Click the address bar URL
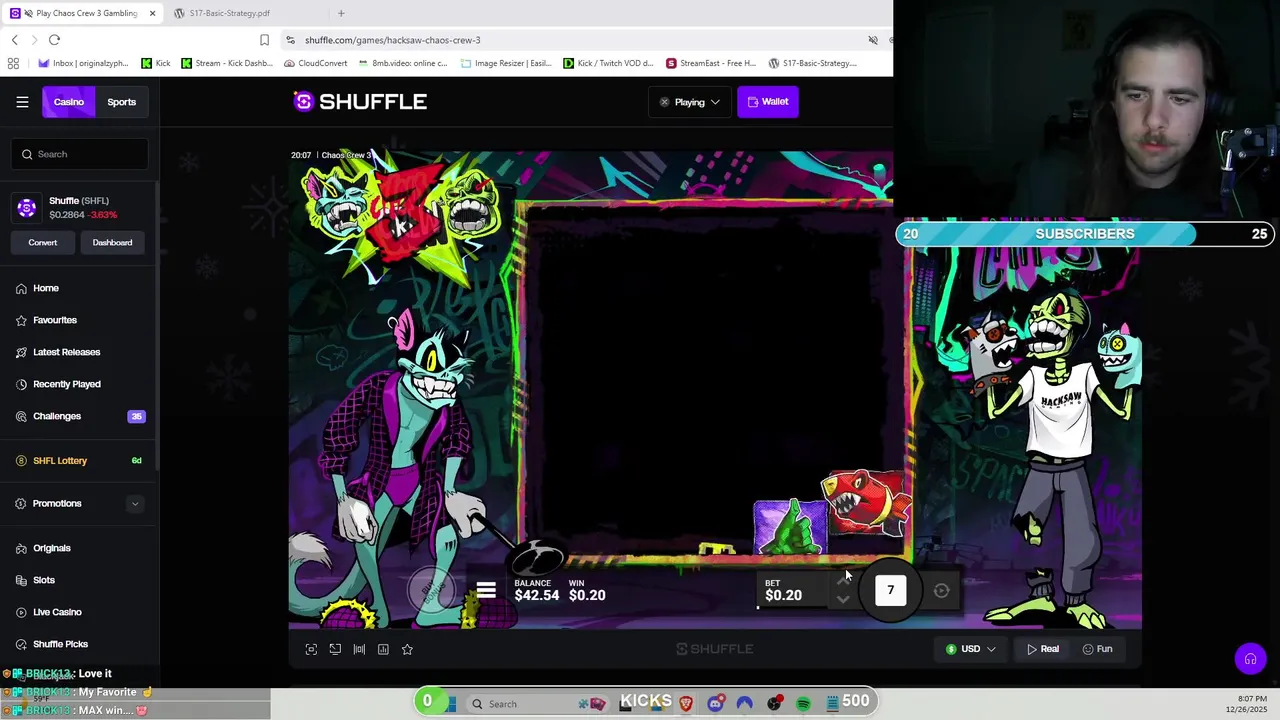Image resolution: width=1280 pixels, height=720 pixels. [392, 40]
